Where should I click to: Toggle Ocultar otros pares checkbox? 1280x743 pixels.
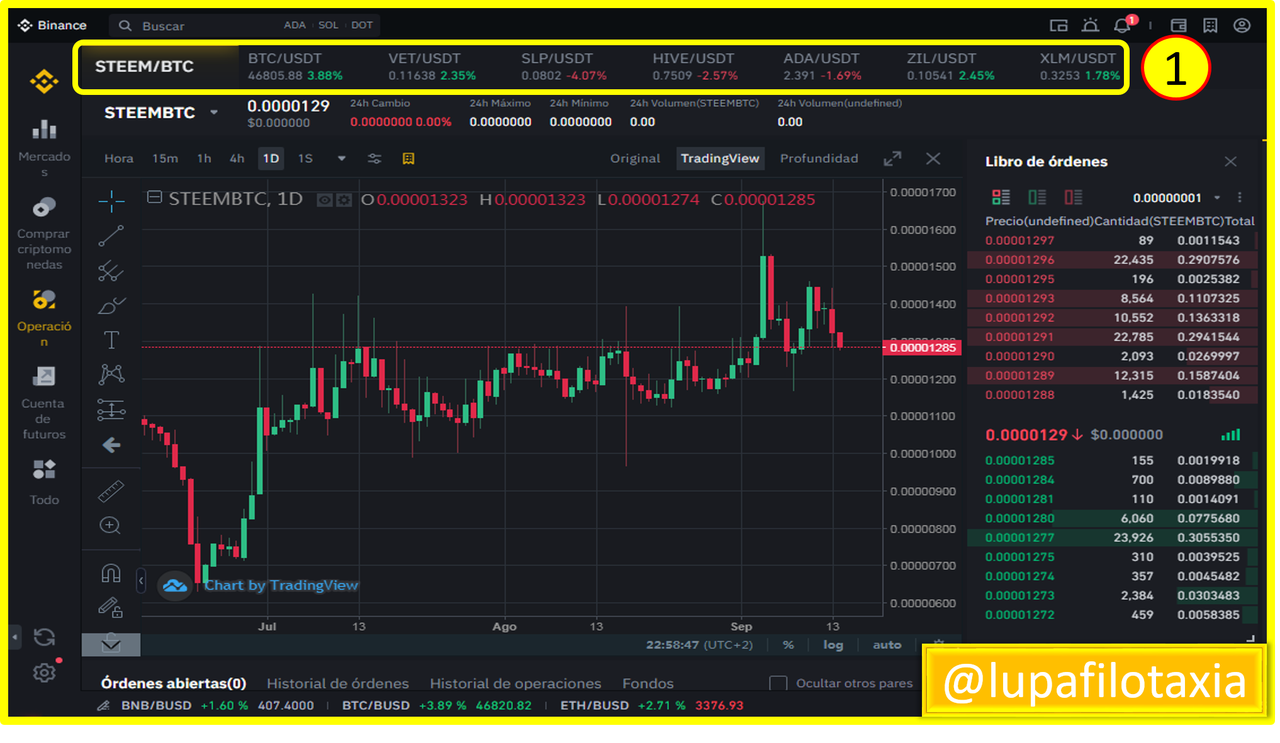tap(778, 684)
